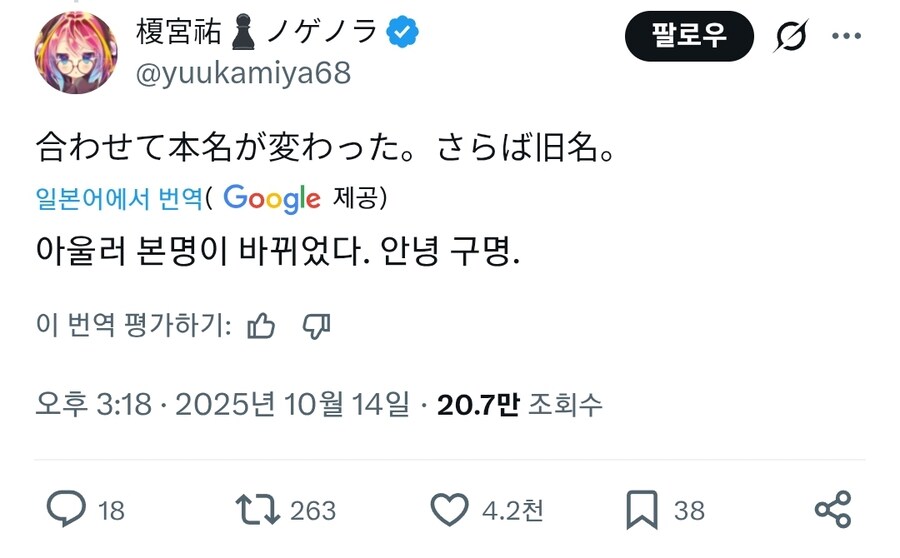Click the 일본어에서 번역 link

[118, 198]
